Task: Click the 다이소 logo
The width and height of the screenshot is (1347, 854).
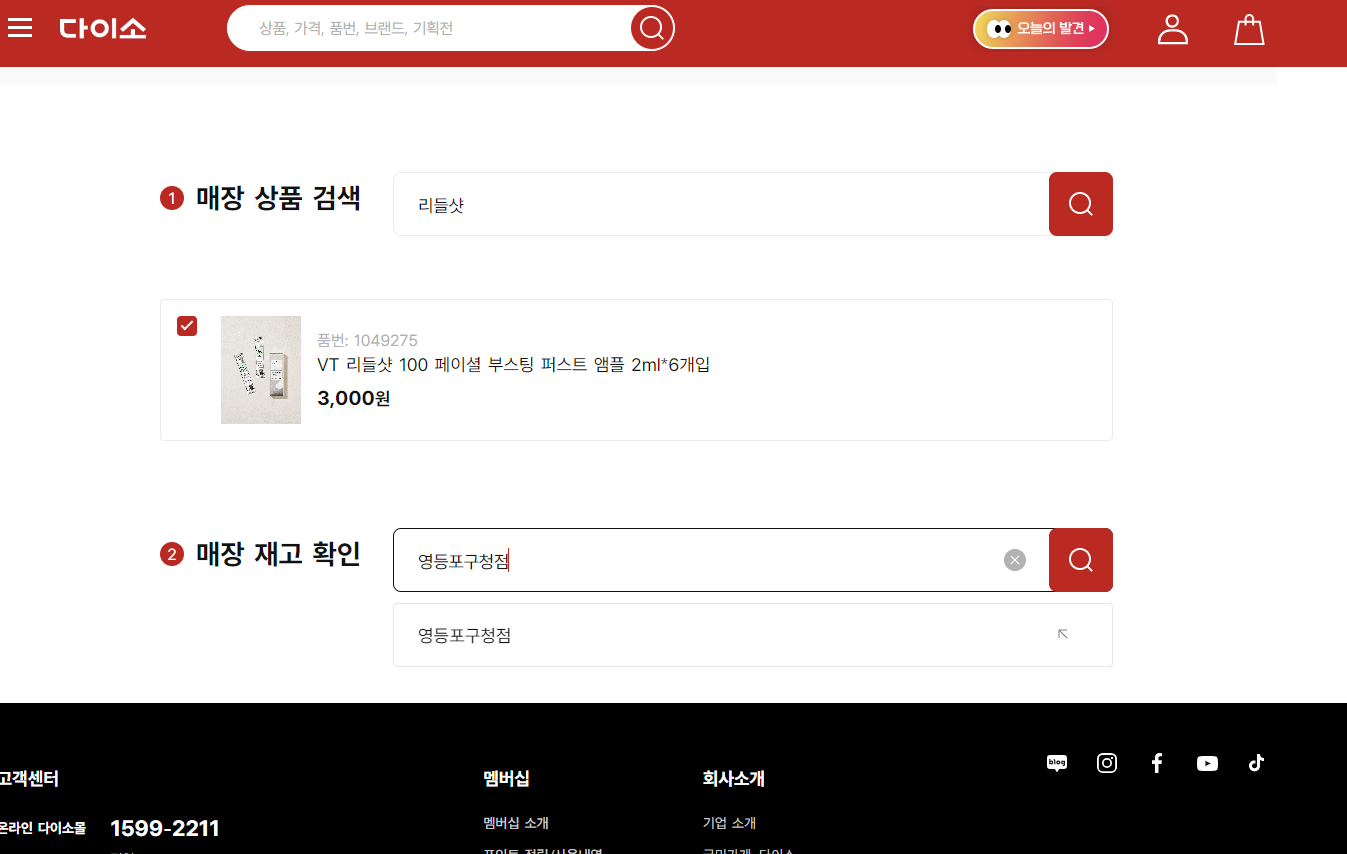Action: 103,28
